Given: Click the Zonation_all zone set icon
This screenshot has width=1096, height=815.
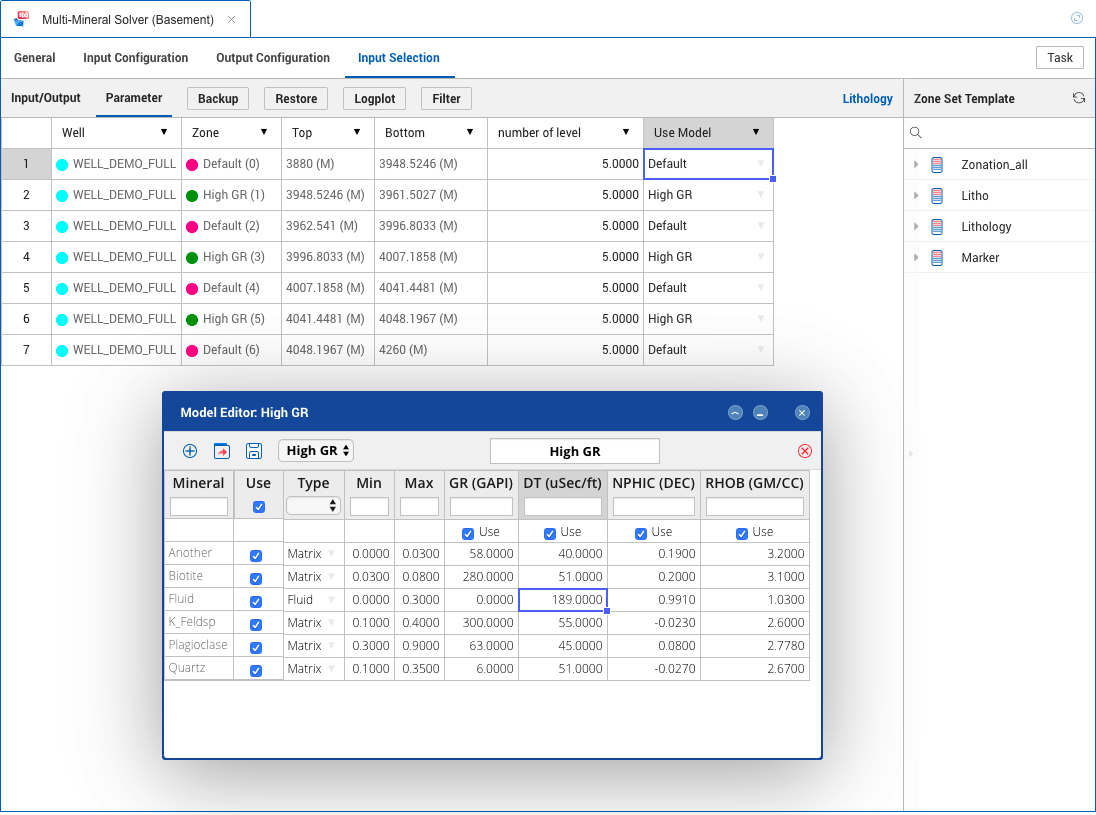Looking at the screenshot, I should [x=937, y=165].
